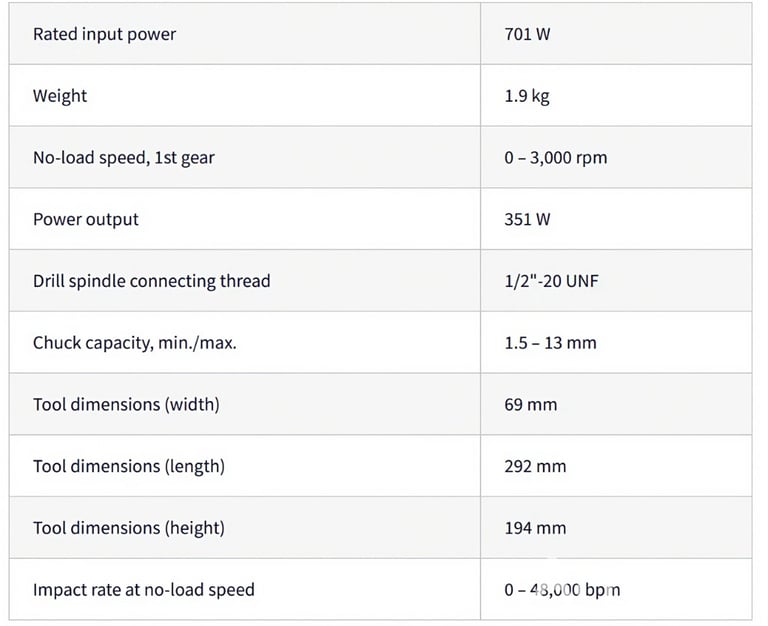Click the Power output label
This screenshot has width=768, height=626.
(86, 219)
